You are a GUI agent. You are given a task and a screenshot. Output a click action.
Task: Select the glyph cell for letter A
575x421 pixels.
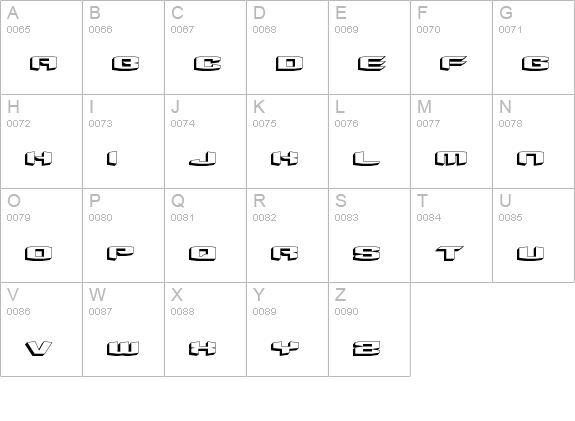pos(41,47)
